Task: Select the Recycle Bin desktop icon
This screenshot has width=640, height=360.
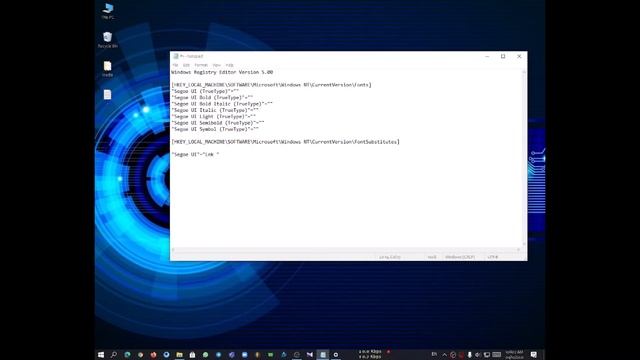Action: pos(107,40)
